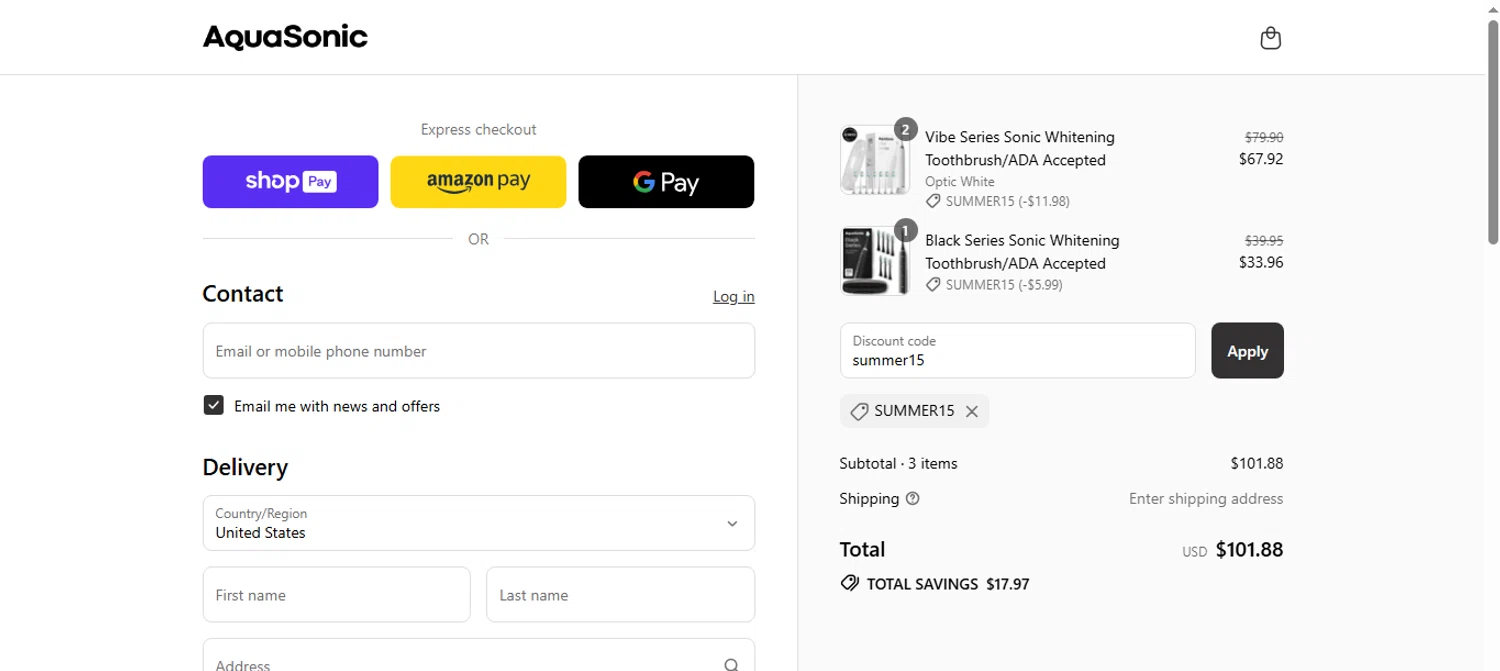Click the Log in link
Screen dimensions: 1500x671
734,297
